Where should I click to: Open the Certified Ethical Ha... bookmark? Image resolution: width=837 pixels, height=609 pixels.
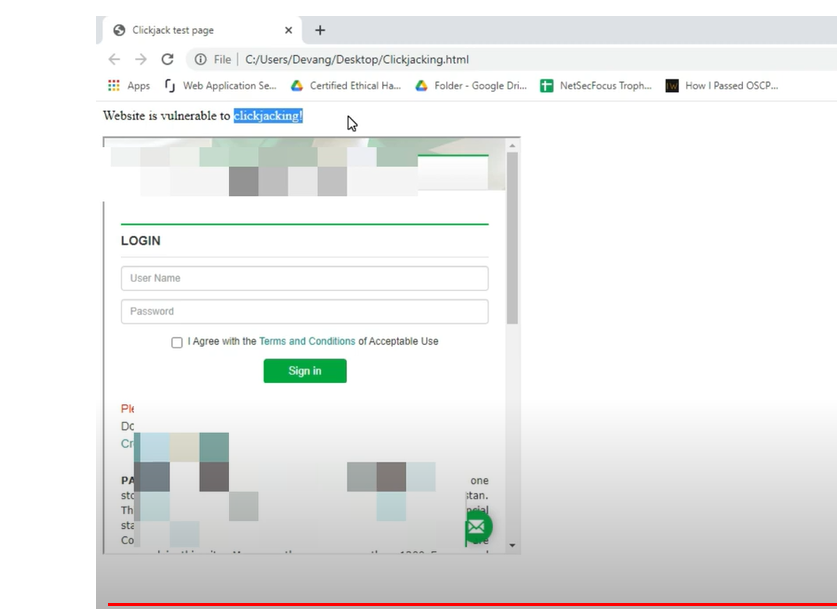point(346,86)
